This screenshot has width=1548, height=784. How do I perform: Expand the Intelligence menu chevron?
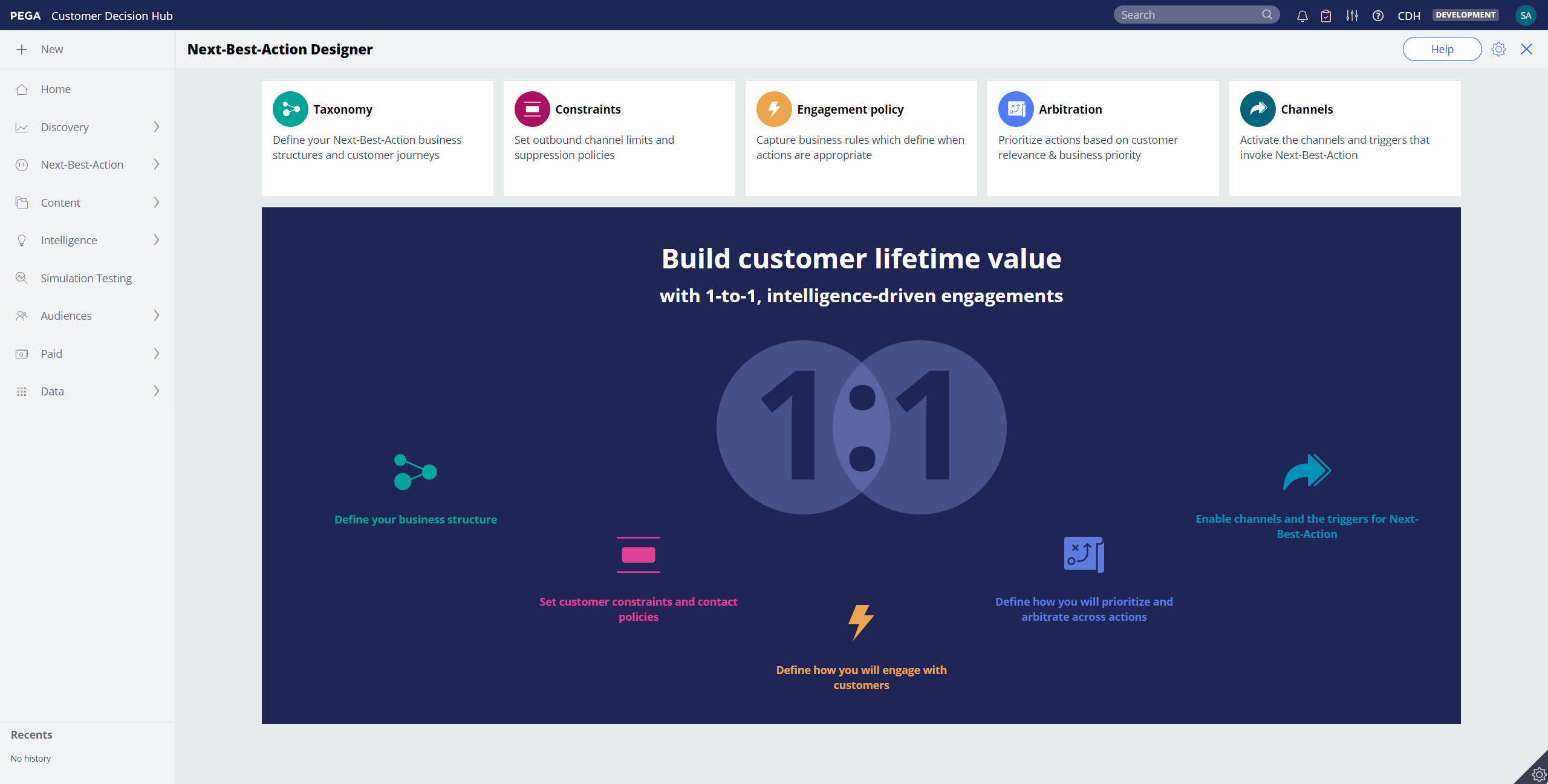(157, 240)
